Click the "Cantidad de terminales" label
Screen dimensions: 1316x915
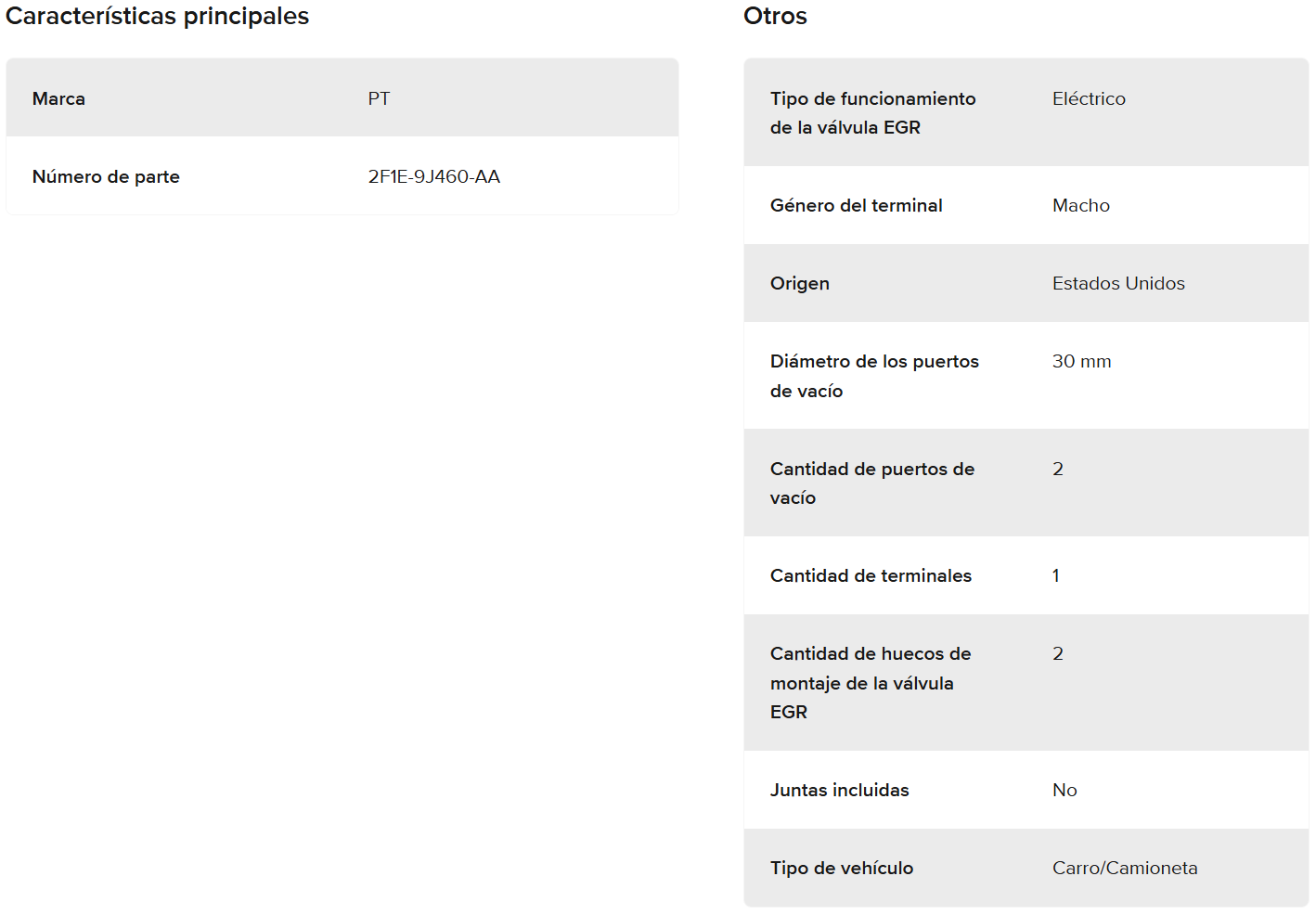(871, 576)
